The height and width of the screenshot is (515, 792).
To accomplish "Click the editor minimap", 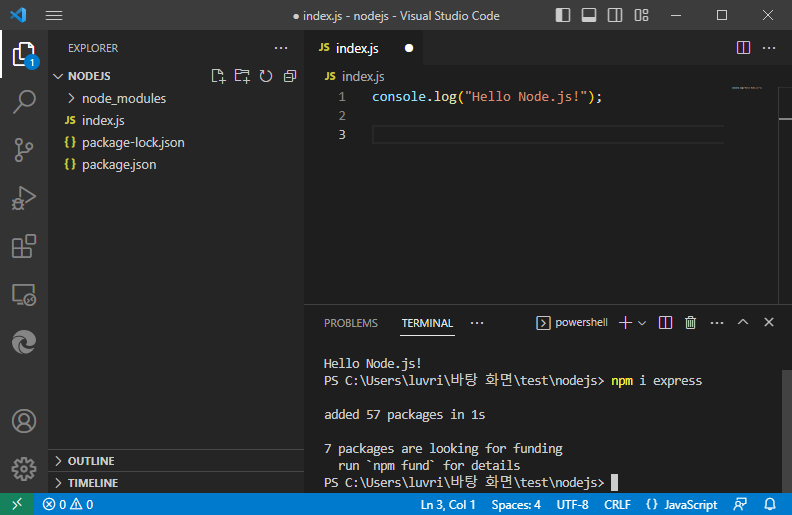I will click(748, 88).
